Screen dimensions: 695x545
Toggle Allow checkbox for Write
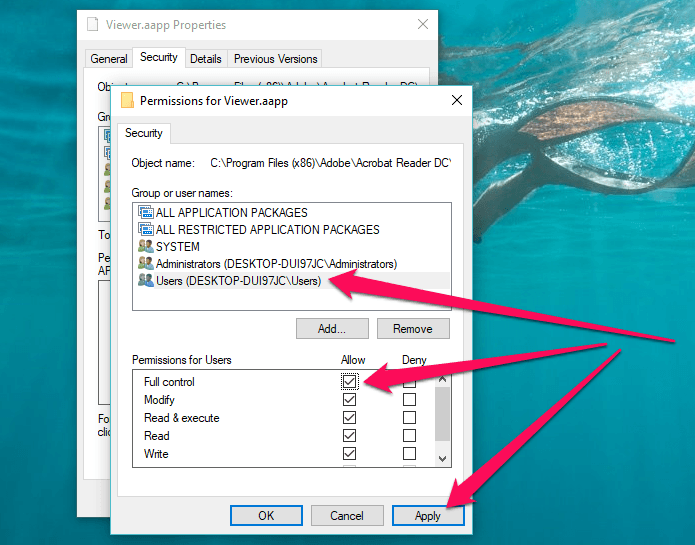point(349,453)
